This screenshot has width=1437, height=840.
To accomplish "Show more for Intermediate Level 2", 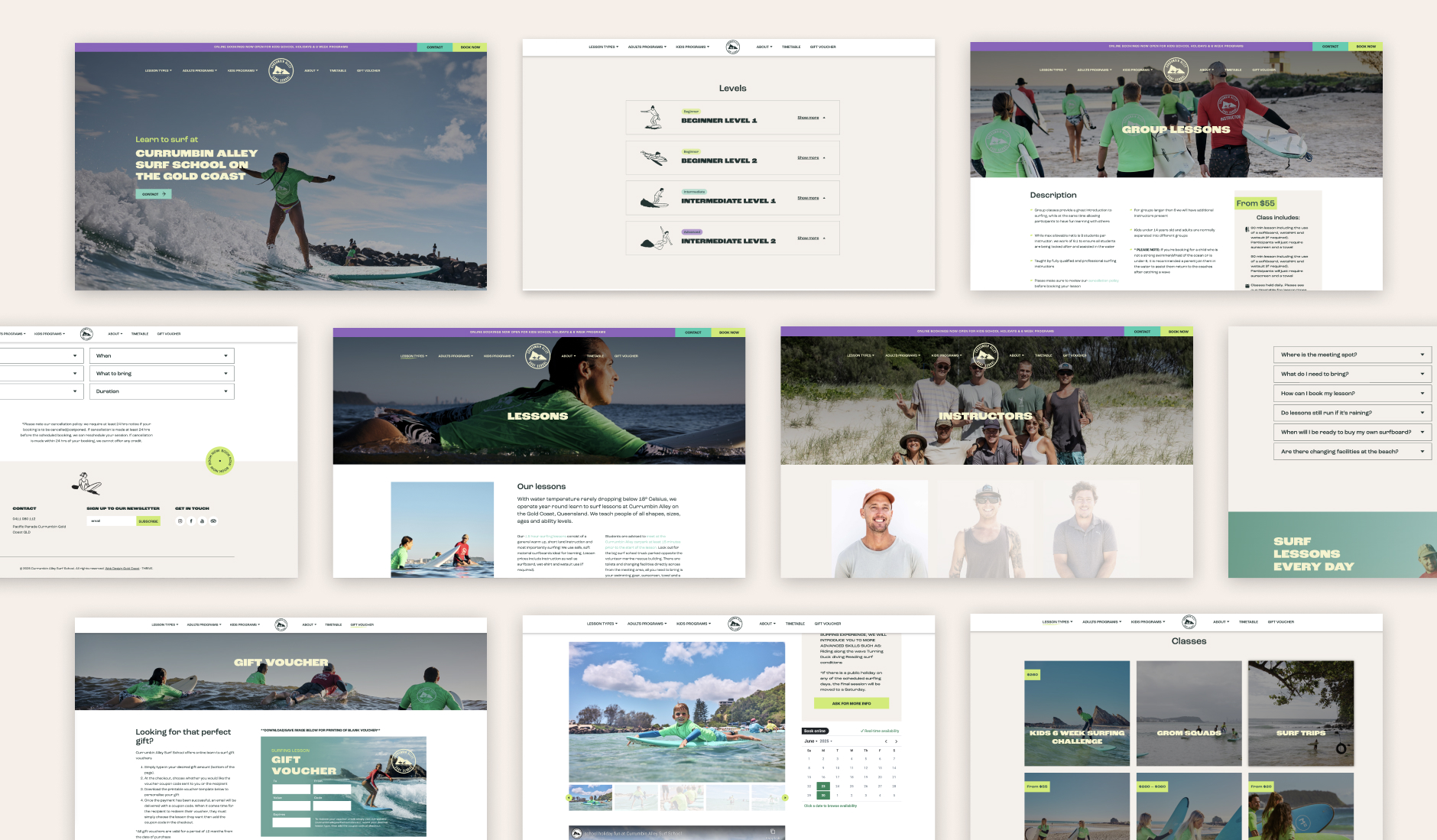I will click(x=811, y=238).
